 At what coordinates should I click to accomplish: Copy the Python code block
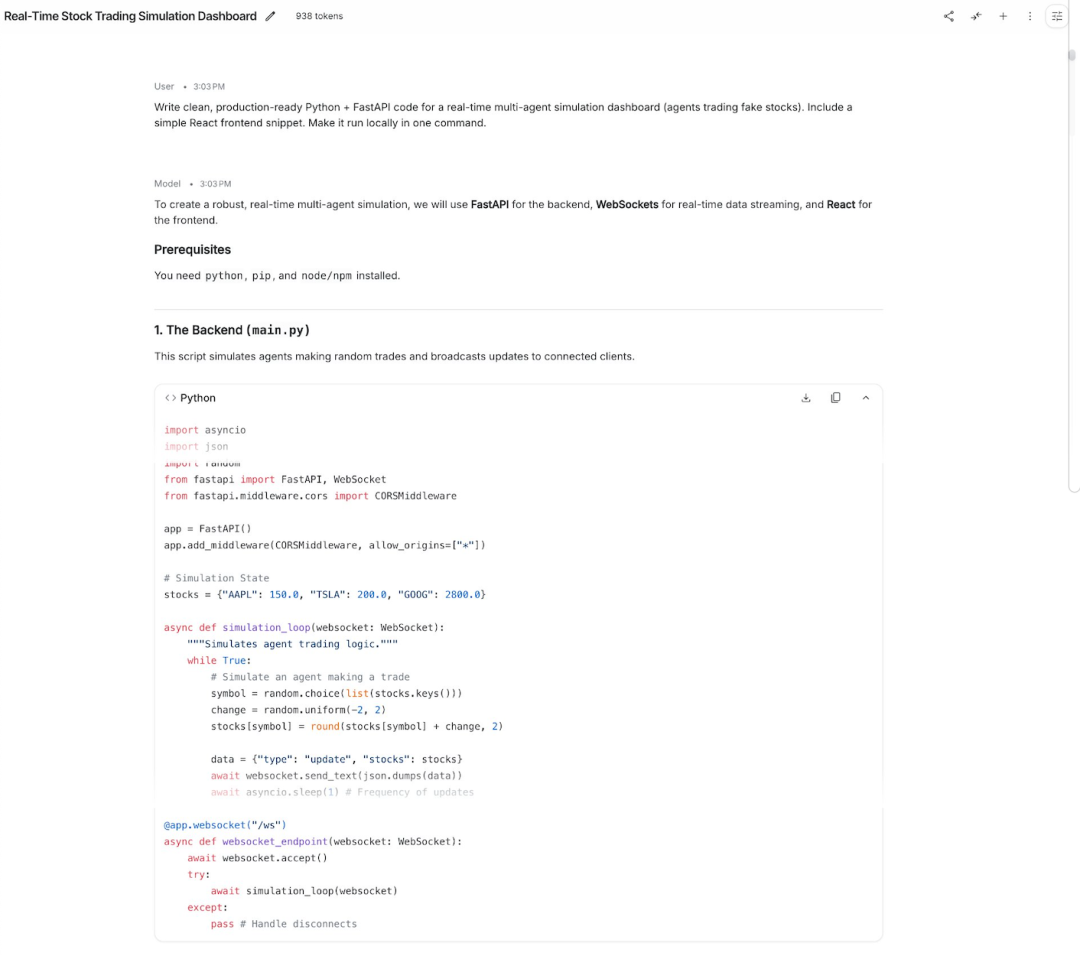point(836,398)
